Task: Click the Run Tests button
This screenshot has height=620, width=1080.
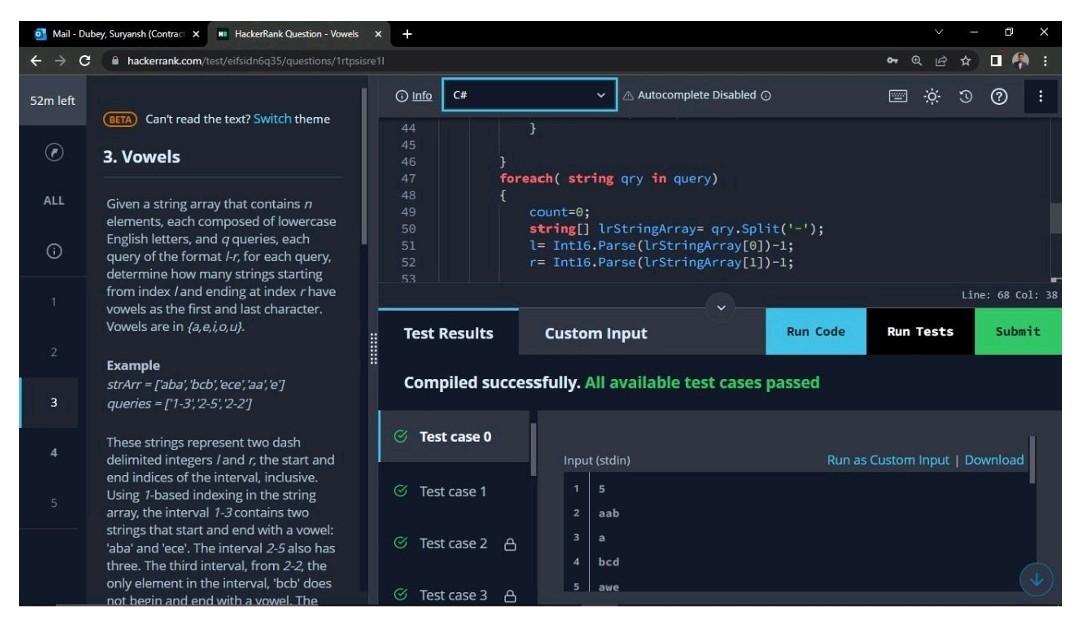Action: pyautogui.click(x=920, y=331)
